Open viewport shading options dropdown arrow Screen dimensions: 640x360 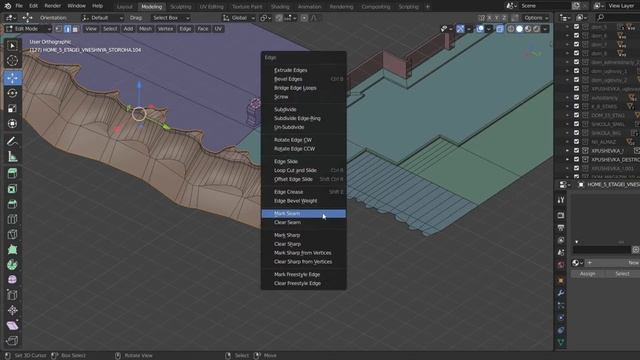[545, 29]
